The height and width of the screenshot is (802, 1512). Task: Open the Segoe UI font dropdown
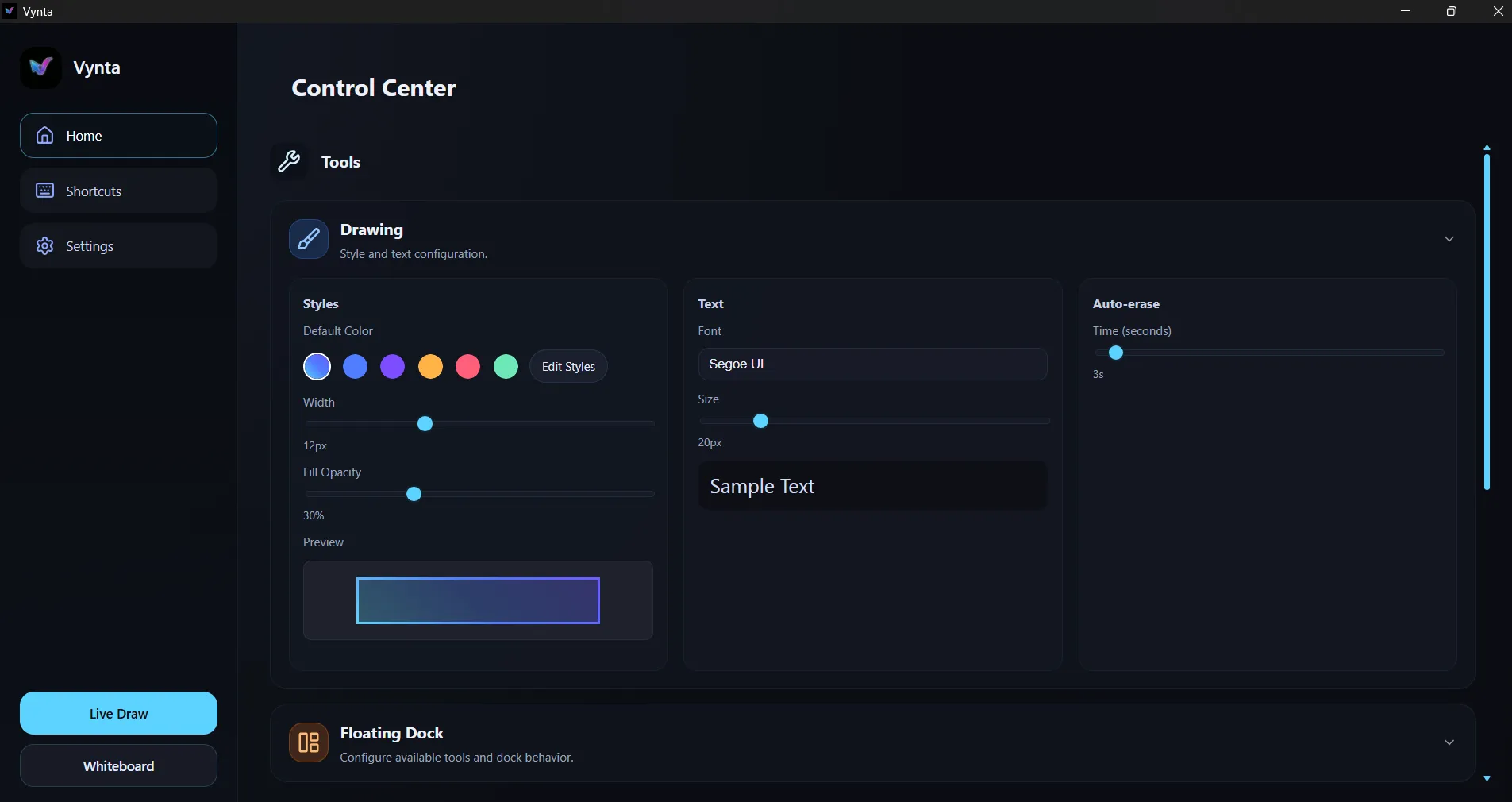click(872, 364)
